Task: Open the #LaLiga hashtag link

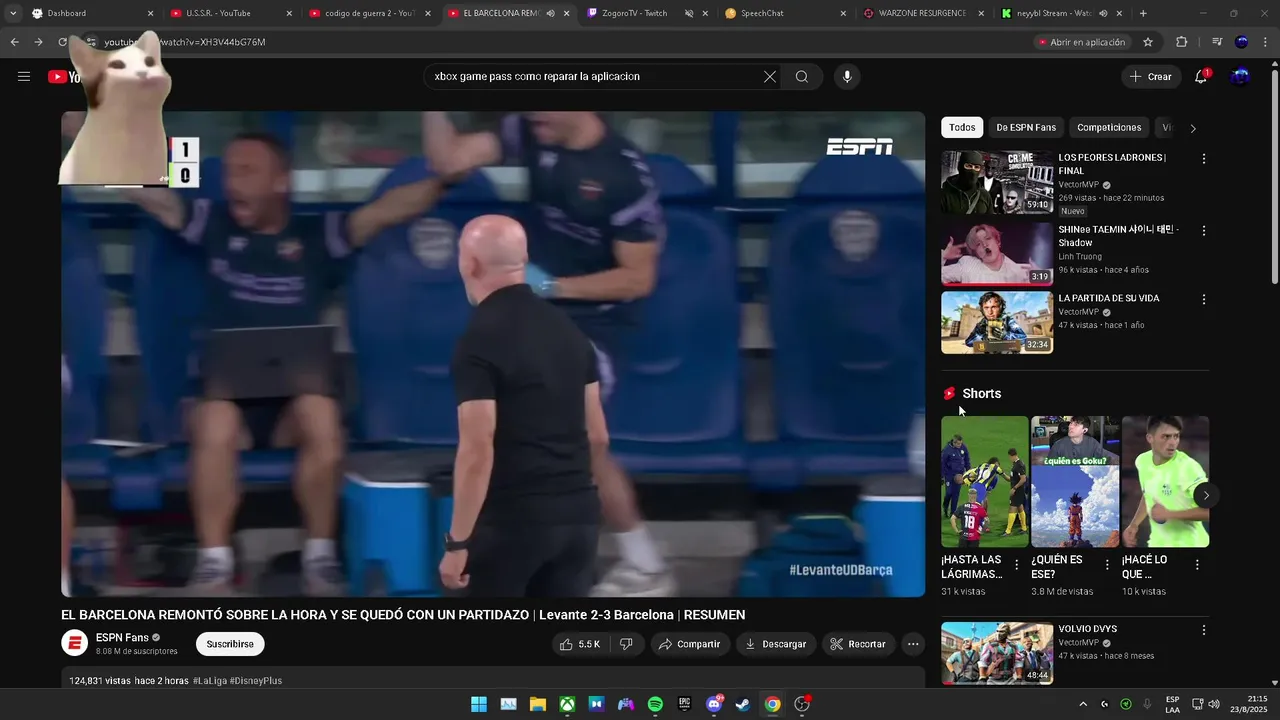Action: [x=209, y=681]
